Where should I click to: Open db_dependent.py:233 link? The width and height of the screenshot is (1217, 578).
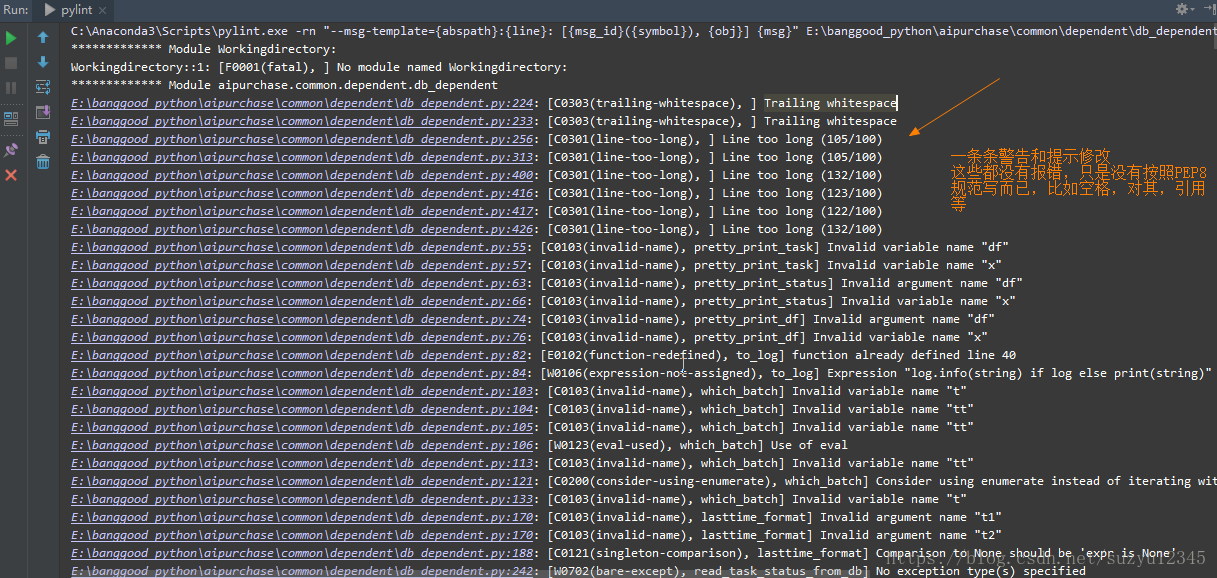(x=301, y=121)
